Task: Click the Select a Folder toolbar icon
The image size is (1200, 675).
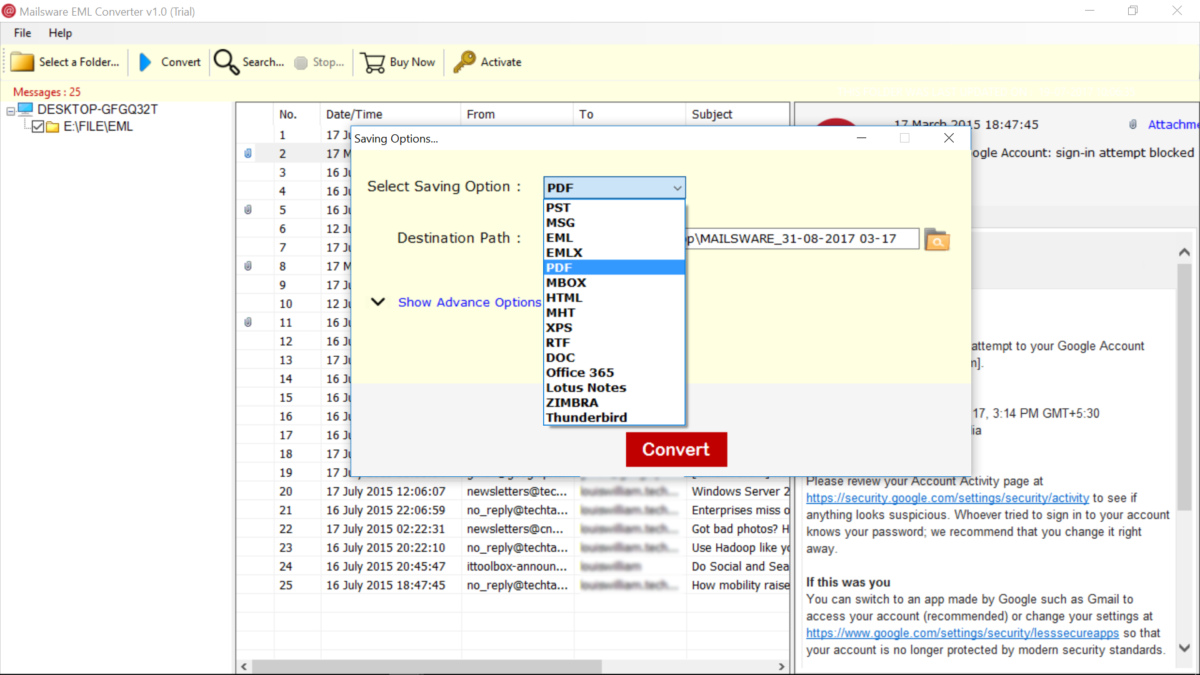Action: pyautogui.click(x=22, y=62)
